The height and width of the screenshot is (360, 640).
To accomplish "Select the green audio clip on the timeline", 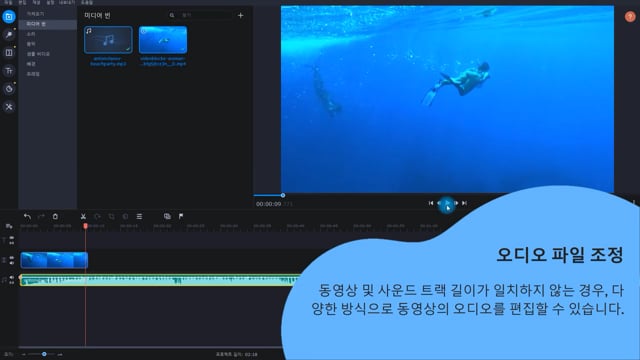I will [x=160, y=280].
